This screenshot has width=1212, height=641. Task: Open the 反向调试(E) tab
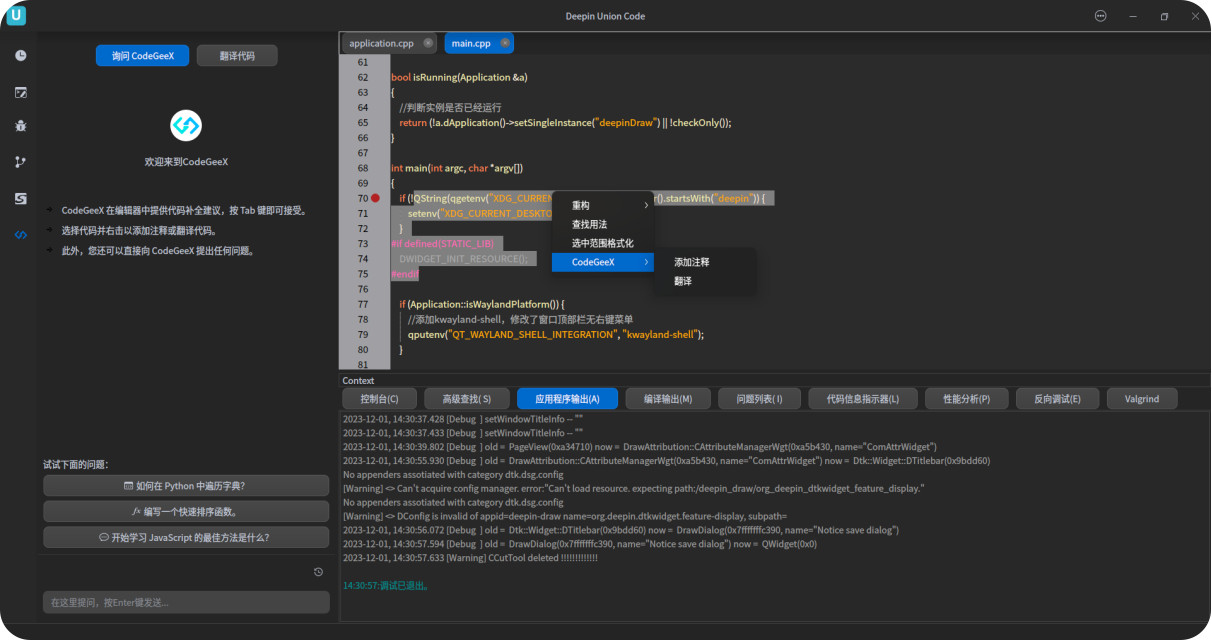(1057, 399)
